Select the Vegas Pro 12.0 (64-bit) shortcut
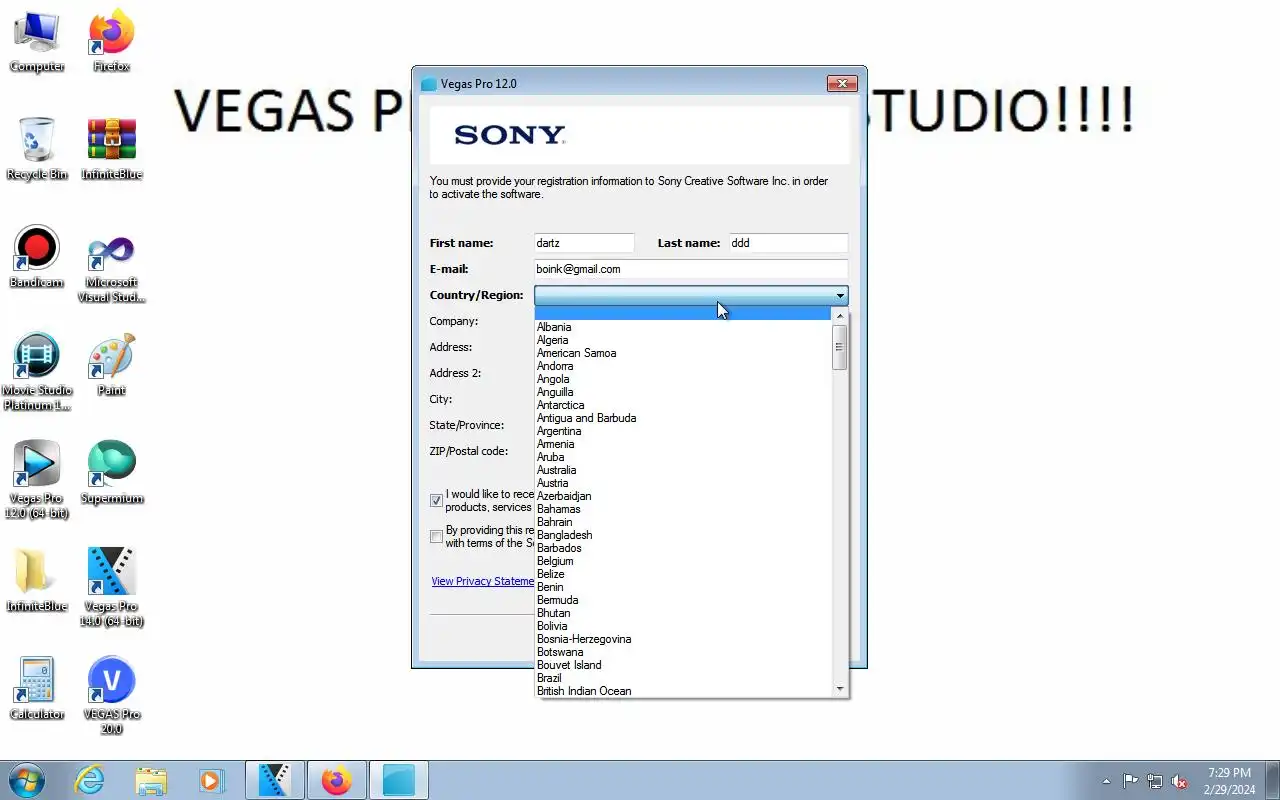This screenshot has height=800, width=1280. 37,481
